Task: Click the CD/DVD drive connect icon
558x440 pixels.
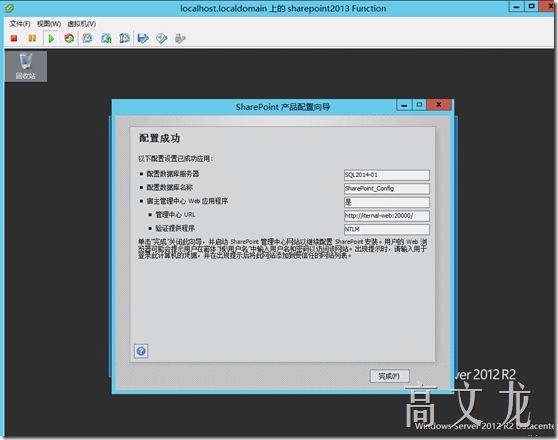Action: 162,38
